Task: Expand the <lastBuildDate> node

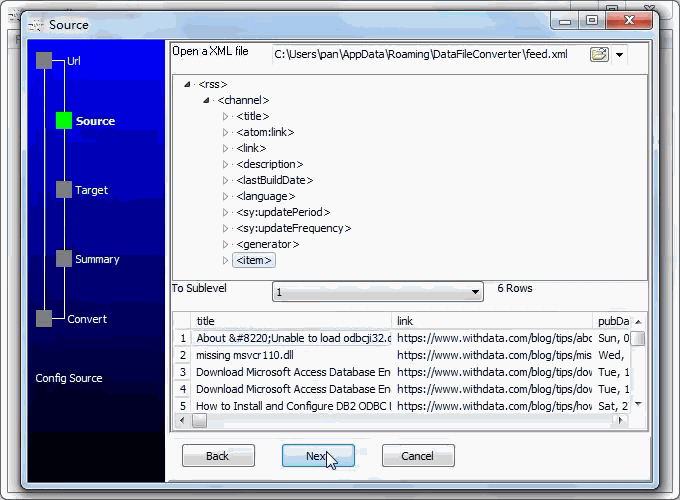Action: (226, 181)
